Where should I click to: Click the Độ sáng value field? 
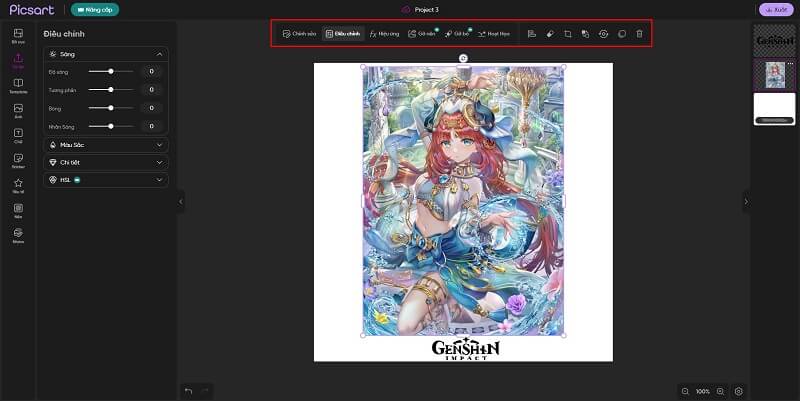click(152, 71)
